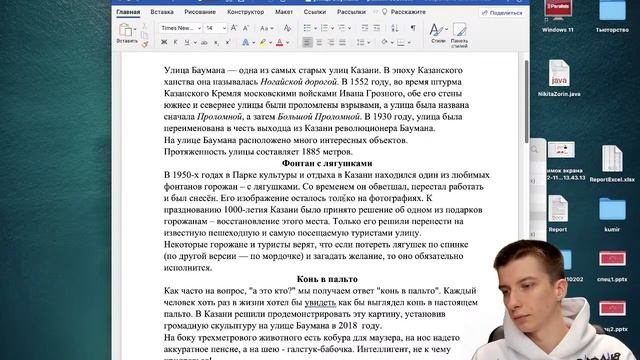Select align left
The width and height of the screenshot is (640, 360).
[307, 42]
